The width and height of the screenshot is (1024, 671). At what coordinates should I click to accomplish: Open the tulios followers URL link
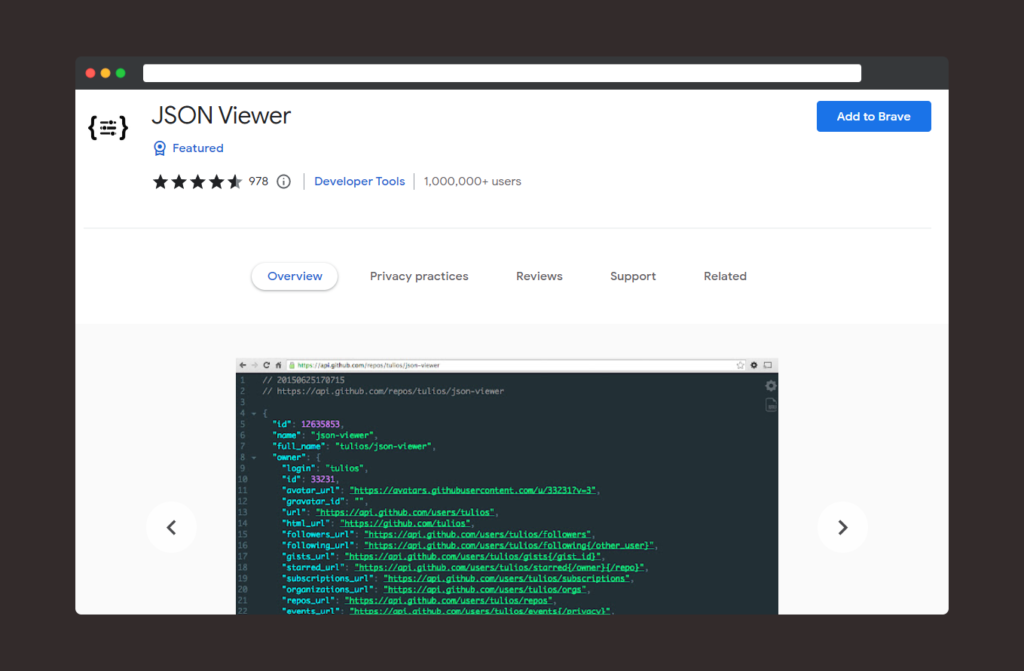click(478, 534)
